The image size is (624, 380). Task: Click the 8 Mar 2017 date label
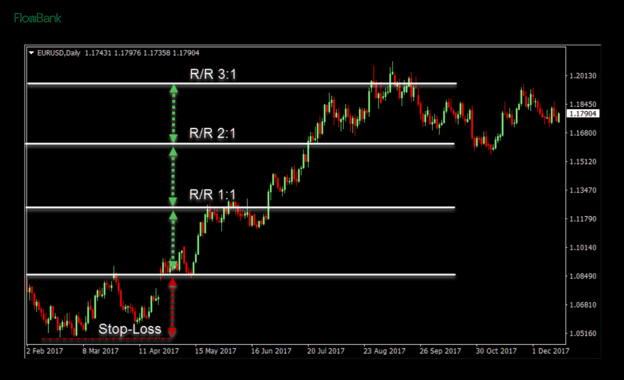click(100, 351)
